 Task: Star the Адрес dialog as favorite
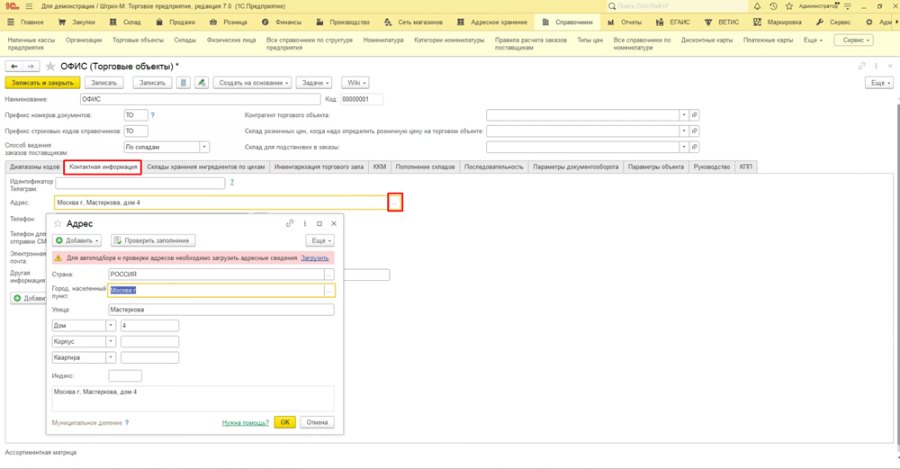pos(57,224)
